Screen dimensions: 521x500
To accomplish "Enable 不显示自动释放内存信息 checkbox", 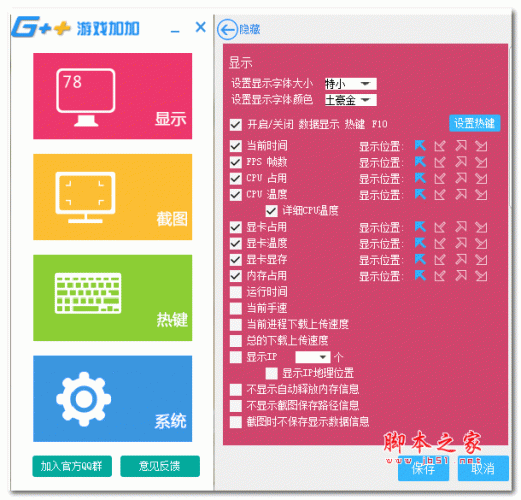I will 236,389.
